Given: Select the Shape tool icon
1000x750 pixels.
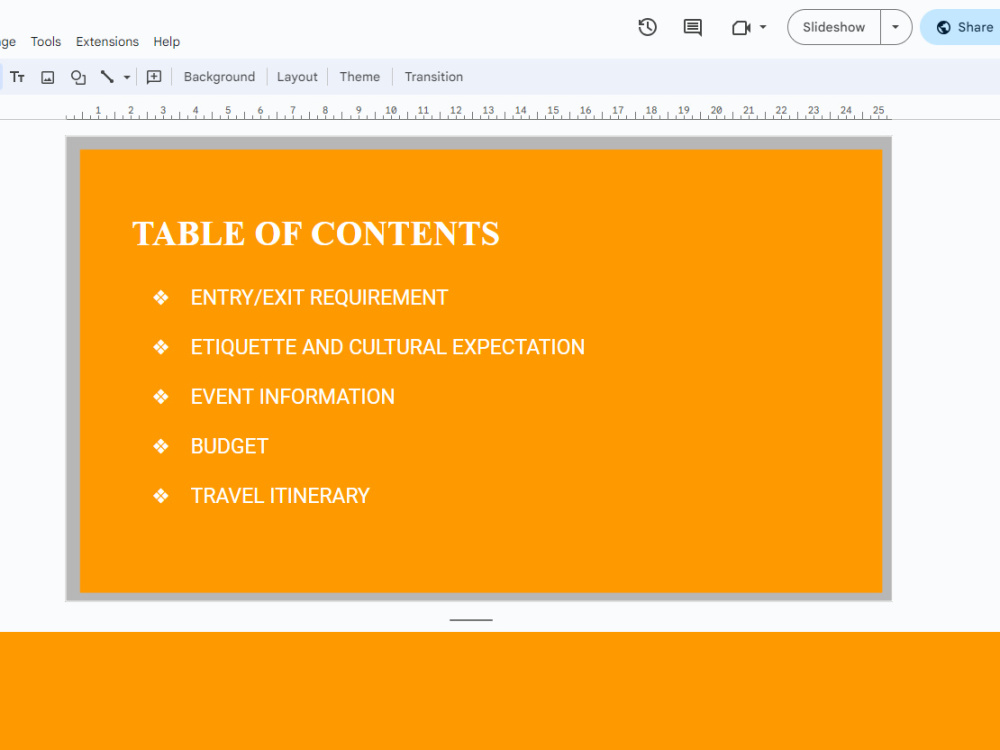Looking at the screenshot, I should tap(78, 77).
